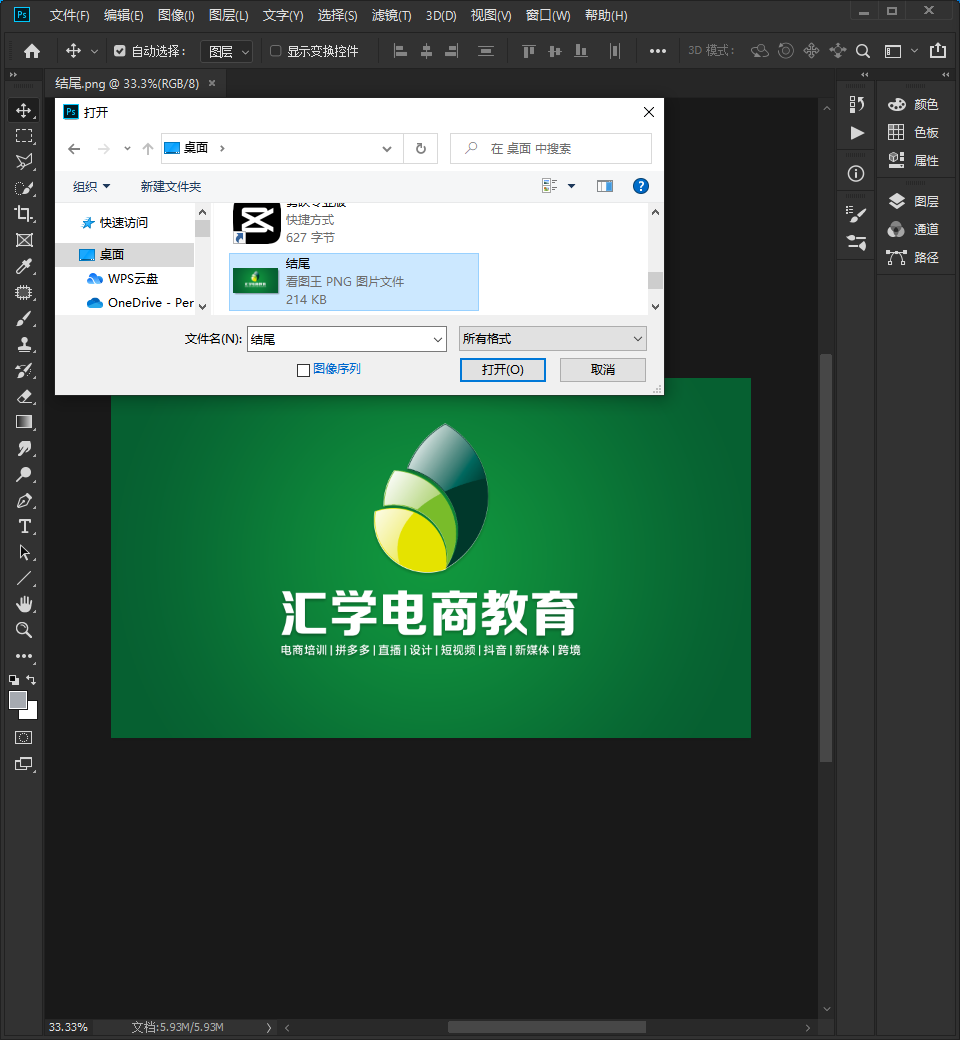Image resolution: width=960 pixels, height=1040 pixels.
Task: Click the foreground color swatch
Action: pyautogui.click(x=18, y=700)
